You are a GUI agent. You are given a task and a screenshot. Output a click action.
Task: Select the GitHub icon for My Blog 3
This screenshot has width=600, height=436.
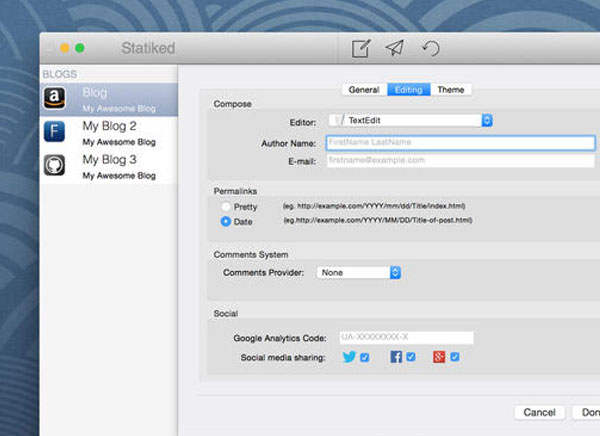54,165
